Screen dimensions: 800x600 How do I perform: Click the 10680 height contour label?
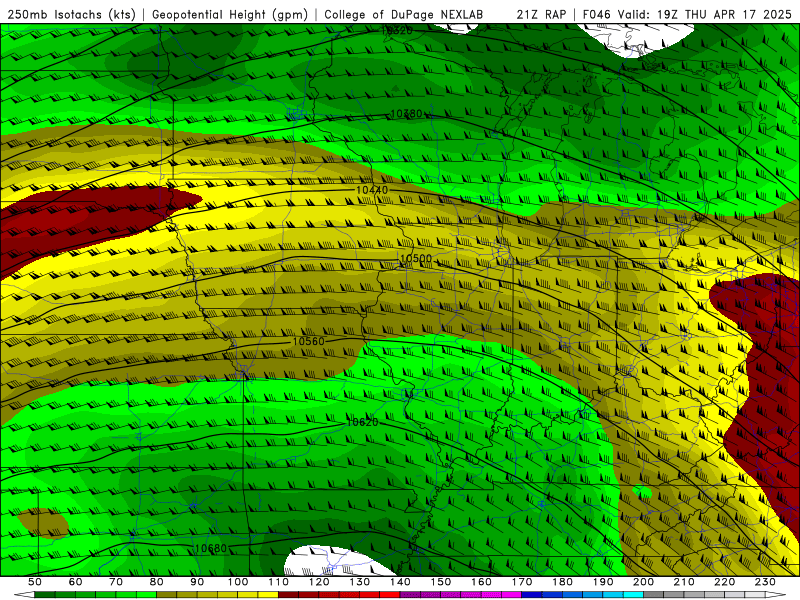[211, 548]
